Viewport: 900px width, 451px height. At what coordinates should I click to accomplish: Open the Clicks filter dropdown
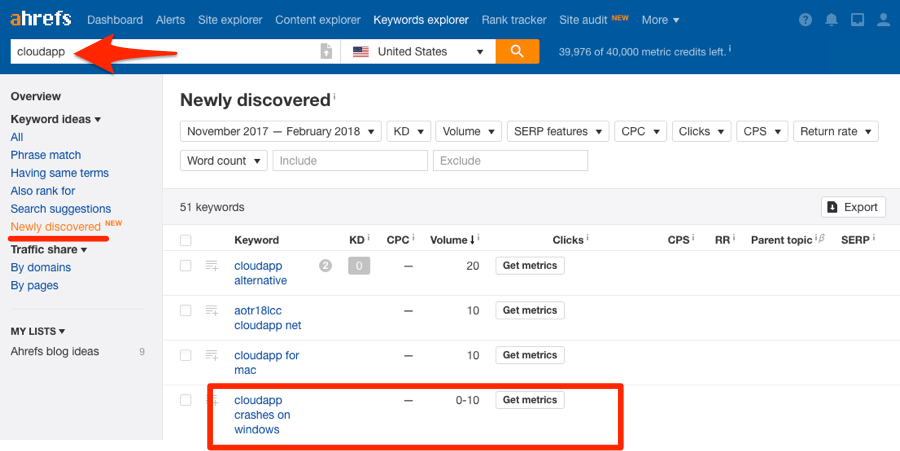701,131
